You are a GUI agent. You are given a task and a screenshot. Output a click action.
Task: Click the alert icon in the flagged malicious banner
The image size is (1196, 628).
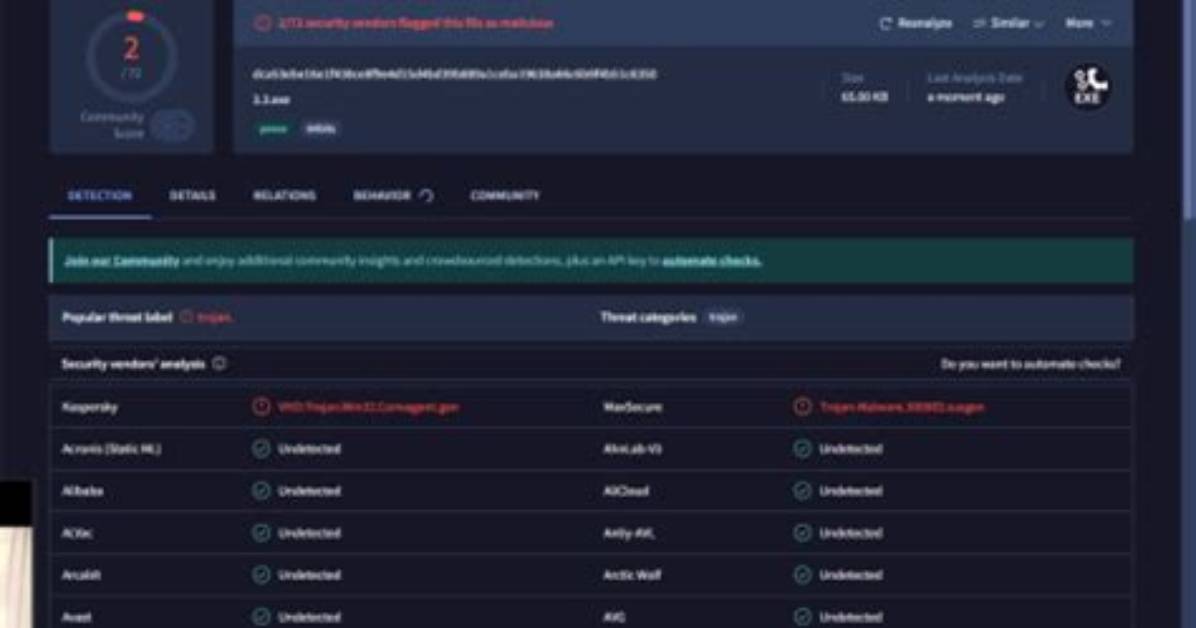(x=262, y=23)
